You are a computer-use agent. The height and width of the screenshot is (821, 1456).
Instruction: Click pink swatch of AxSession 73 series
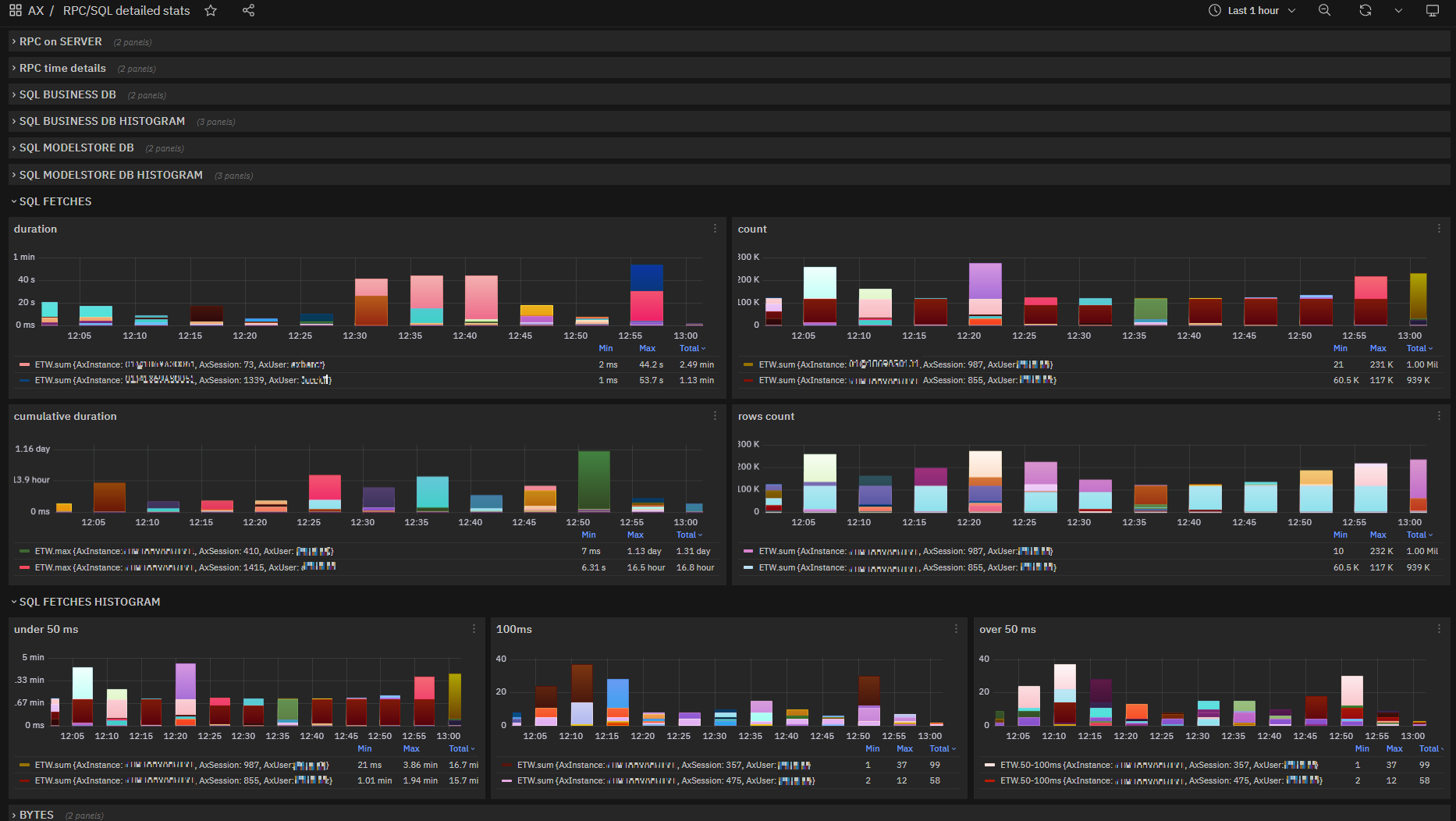24,364
